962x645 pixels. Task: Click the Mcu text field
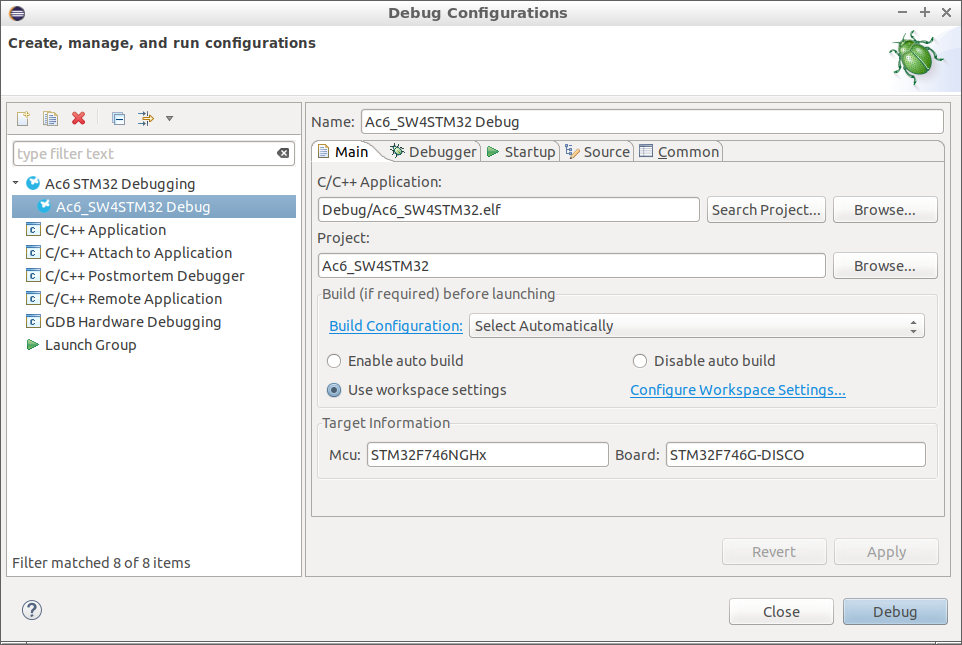pos(487,455)
